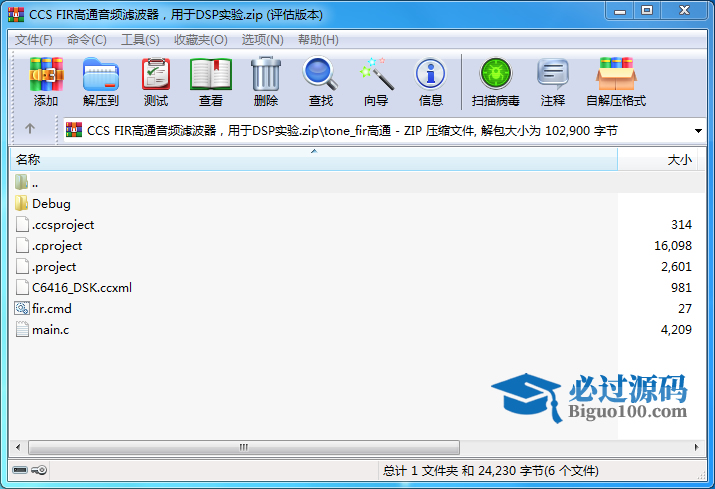Click the size value 16,098
The image size is (715, 489).
(x=673, y=246)
